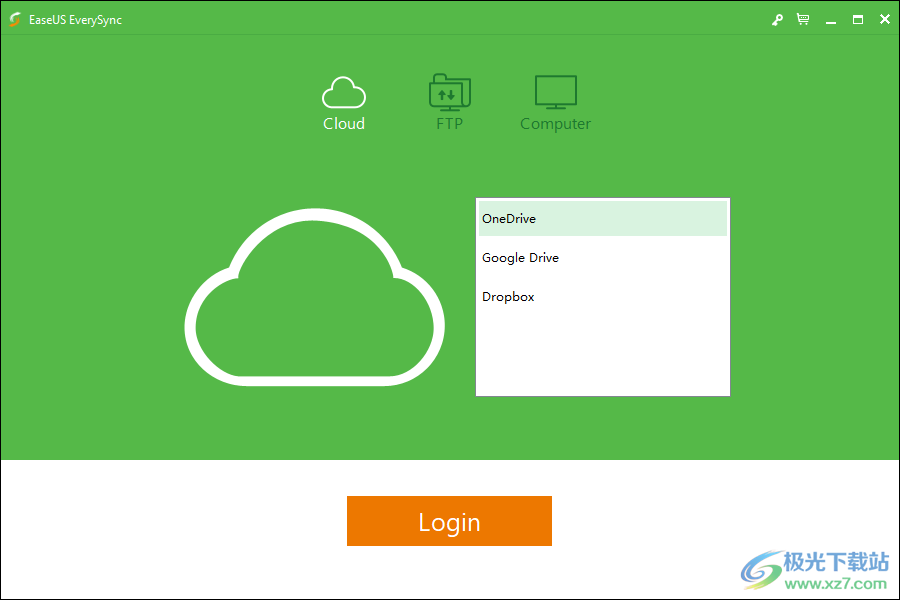Click the large white cloud illustration
The width and height of the screenshot is (900, 600).
click(x=314, y=298)
